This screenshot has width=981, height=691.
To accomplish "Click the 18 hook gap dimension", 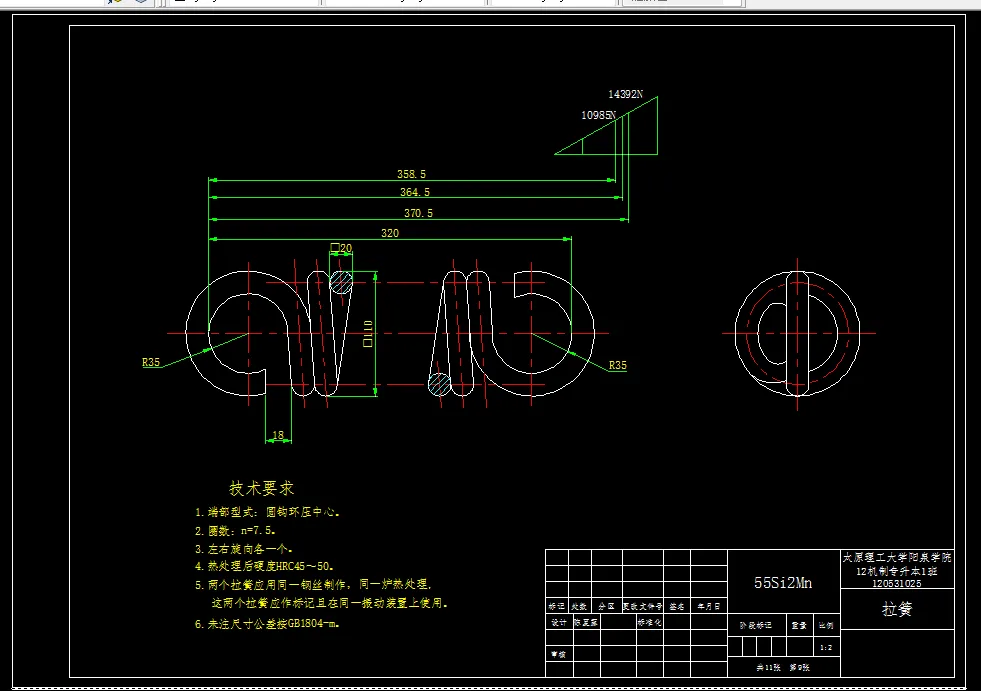I will pos(278,434).
